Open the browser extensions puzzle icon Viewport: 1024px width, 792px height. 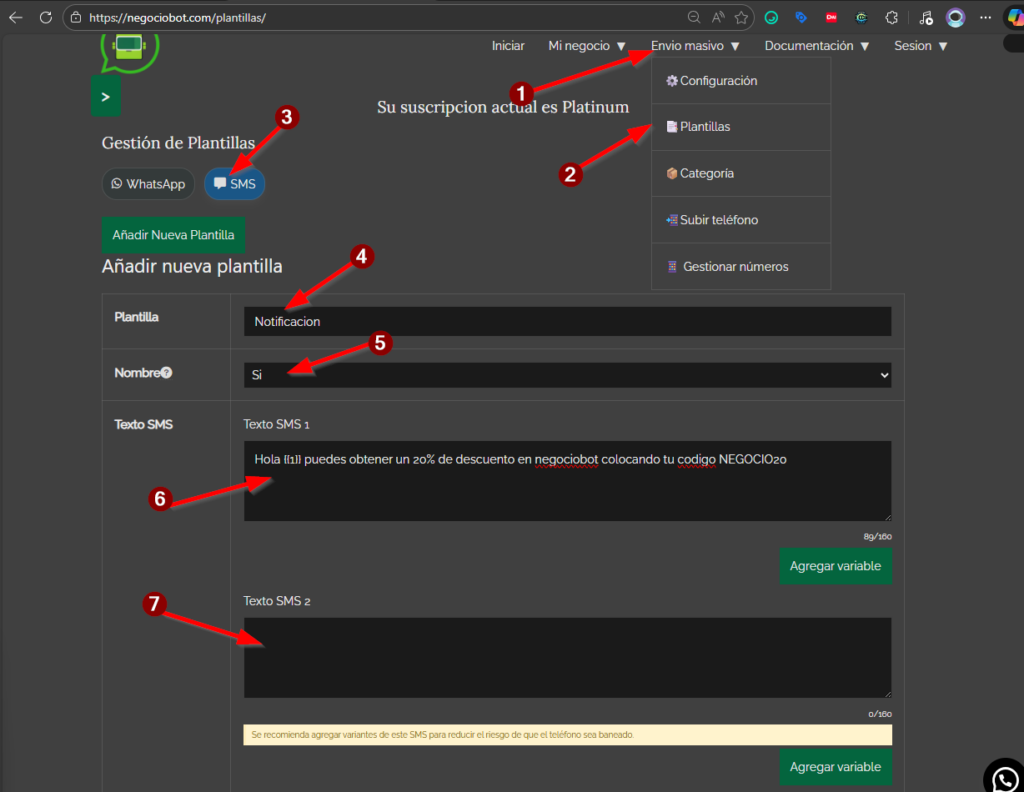tap(891, 17)
